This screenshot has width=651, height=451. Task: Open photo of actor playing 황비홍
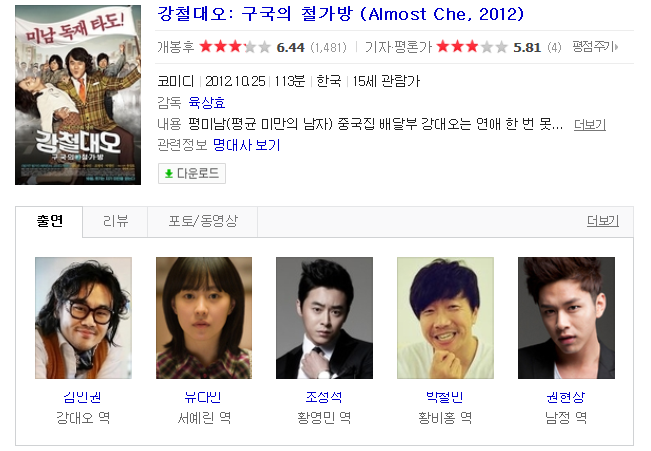click(x=445, y=318)
